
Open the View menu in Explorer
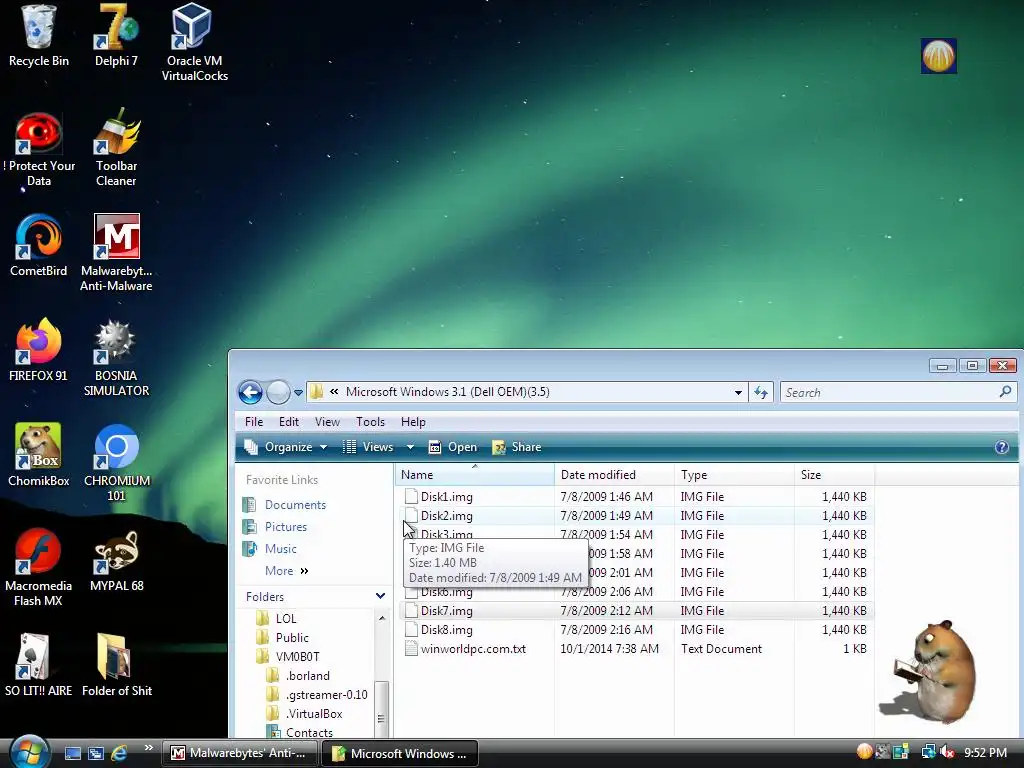pos(327,422)
